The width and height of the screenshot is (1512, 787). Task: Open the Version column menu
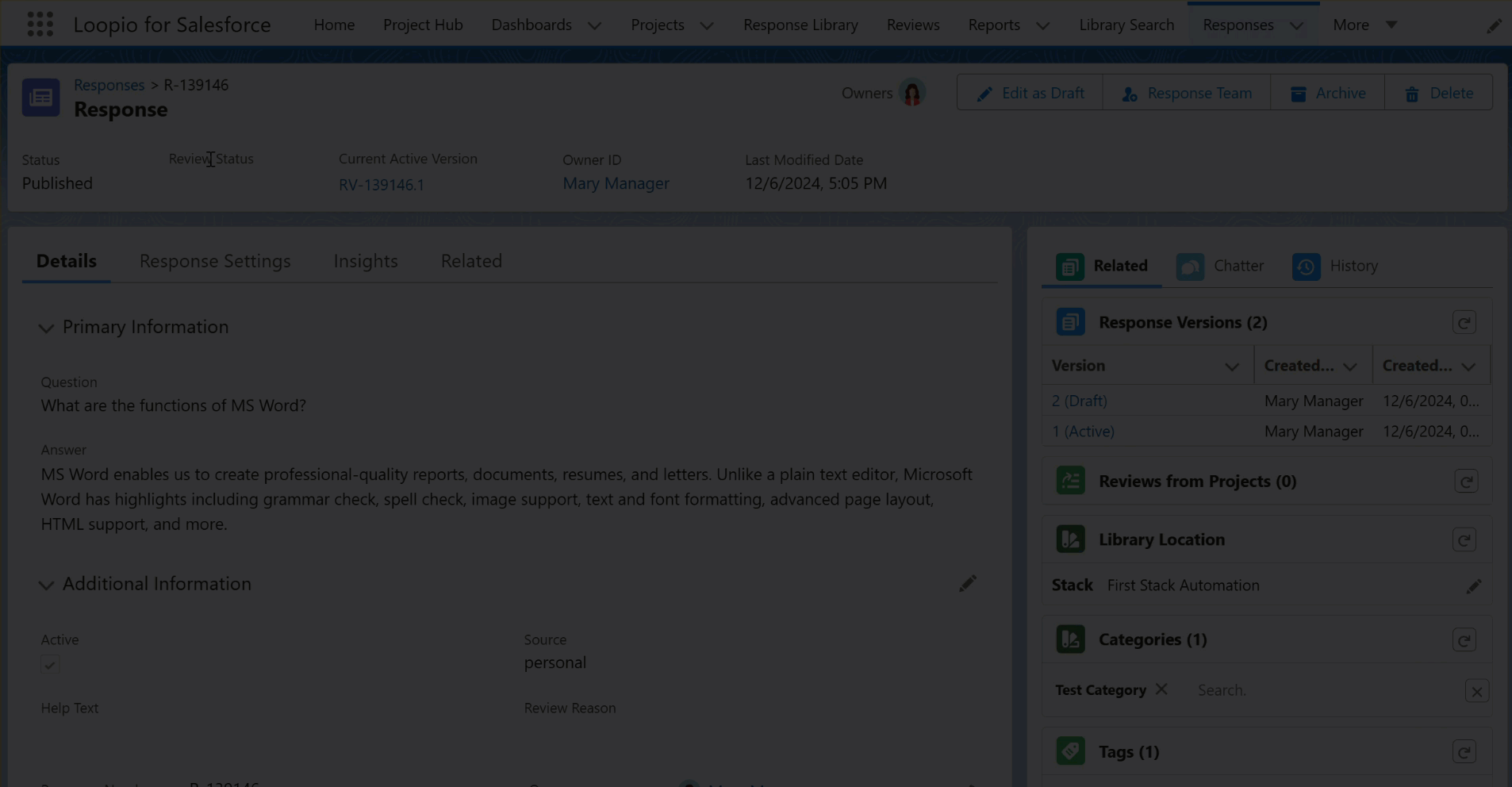click(1231, 367)
